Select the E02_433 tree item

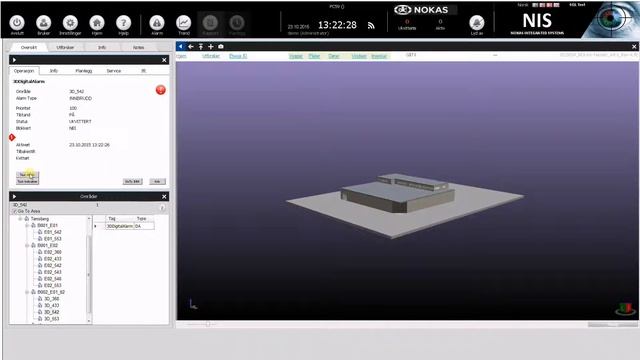pos(53,259)
